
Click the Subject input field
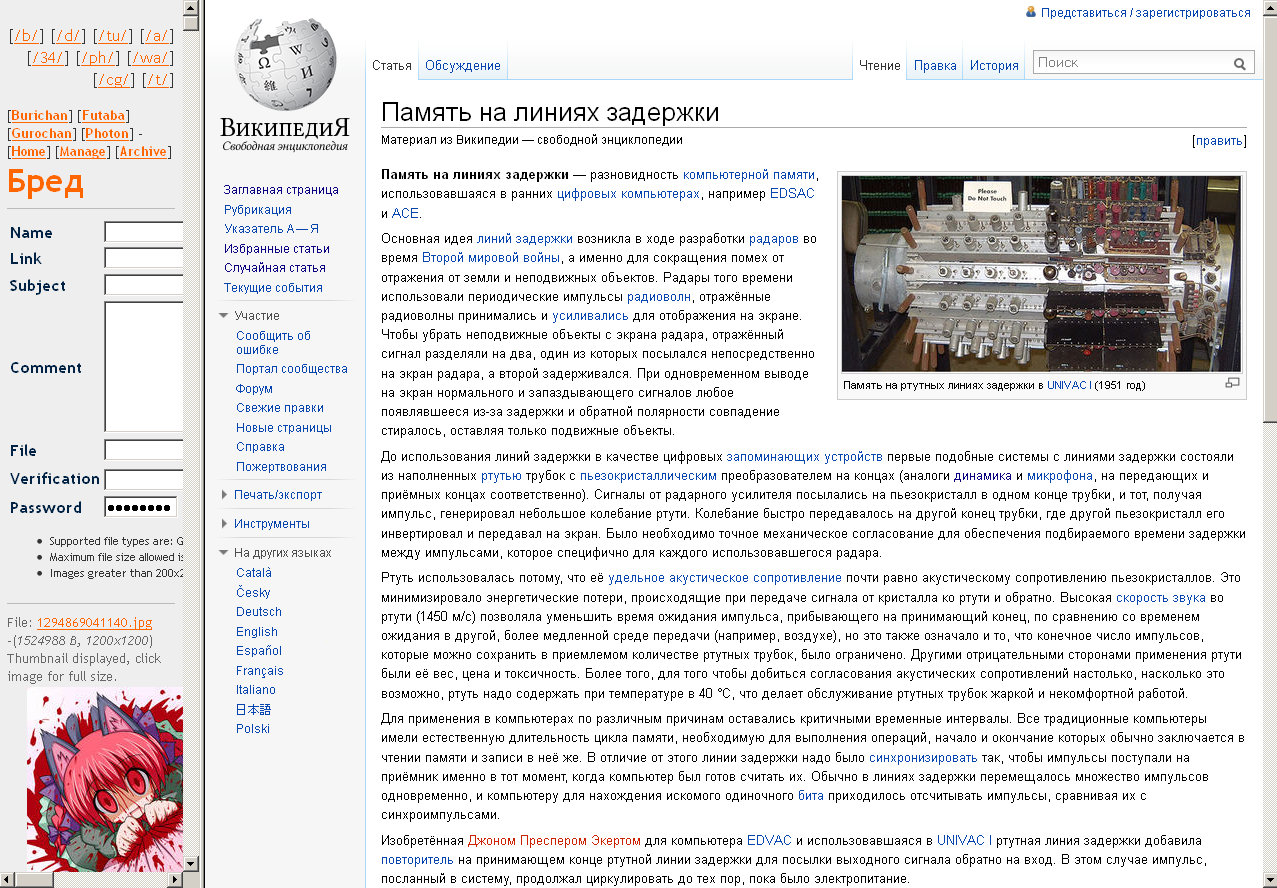(143, 285)
